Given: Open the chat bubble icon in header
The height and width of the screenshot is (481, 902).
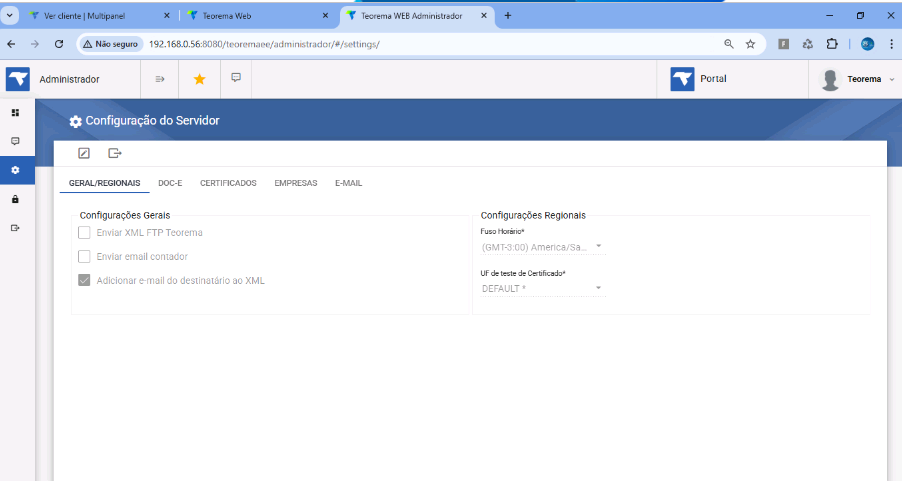Looking at the screenshot, I should click(x=236, y=78).
